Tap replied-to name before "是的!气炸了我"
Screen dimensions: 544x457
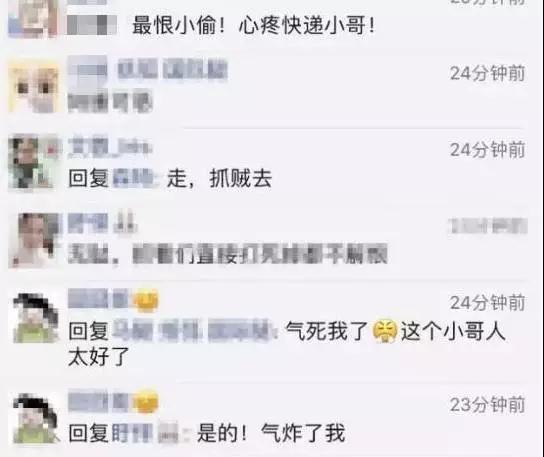pos(145,433)
